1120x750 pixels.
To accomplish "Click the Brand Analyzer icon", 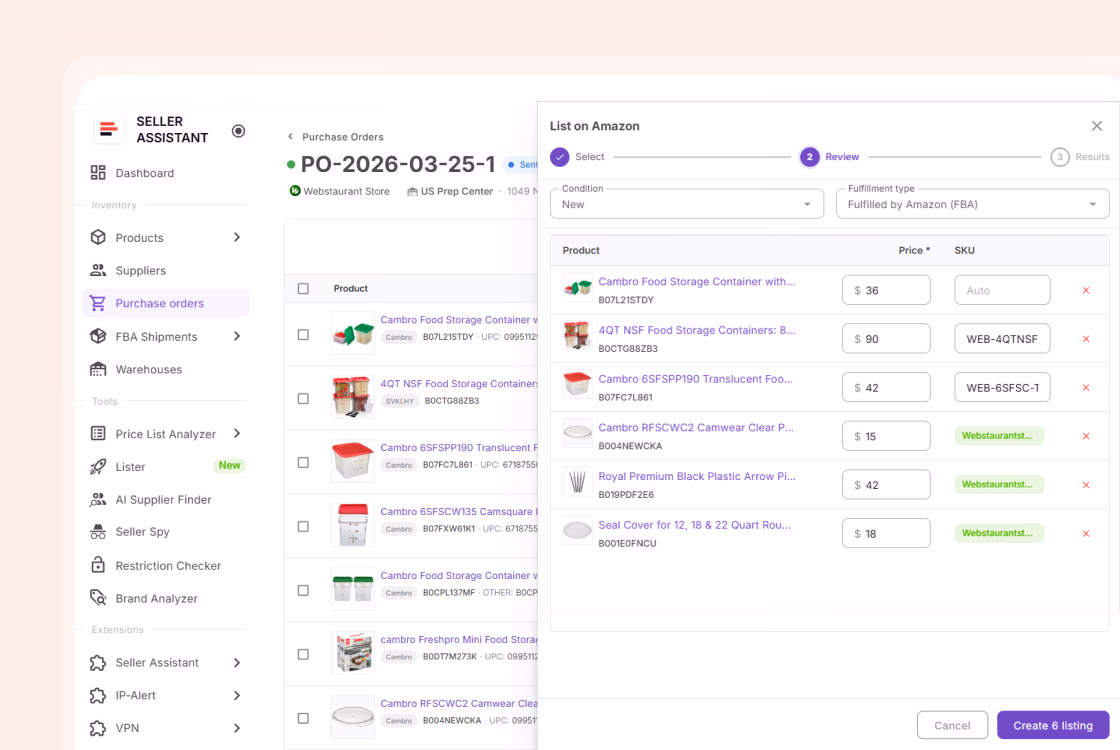I will click(x=98, y=598).
